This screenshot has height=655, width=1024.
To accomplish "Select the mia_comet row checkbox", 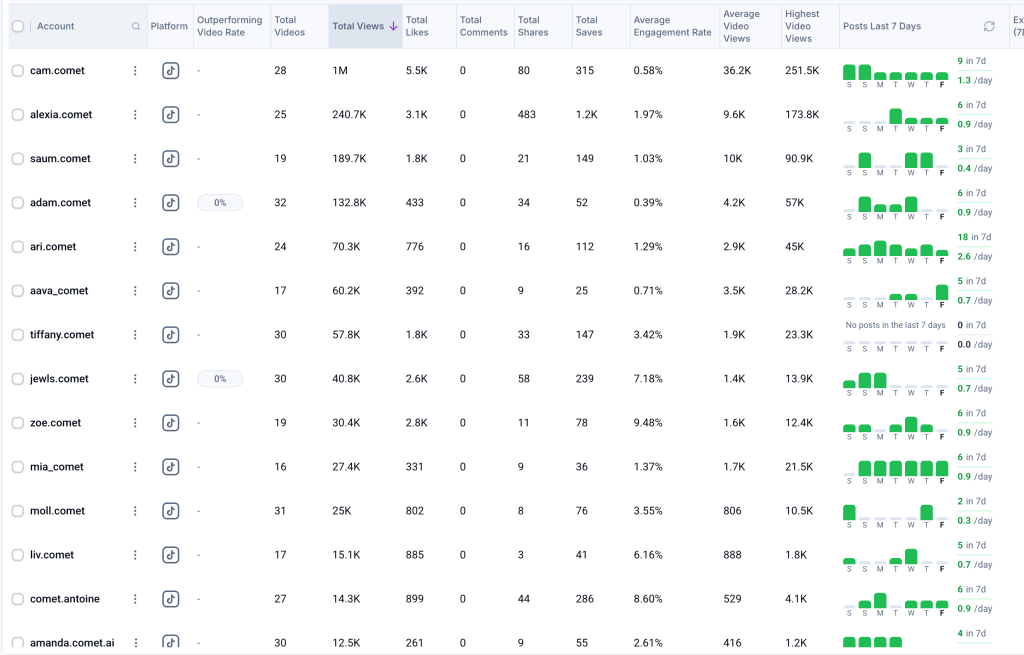I will (x=18, y=467).
